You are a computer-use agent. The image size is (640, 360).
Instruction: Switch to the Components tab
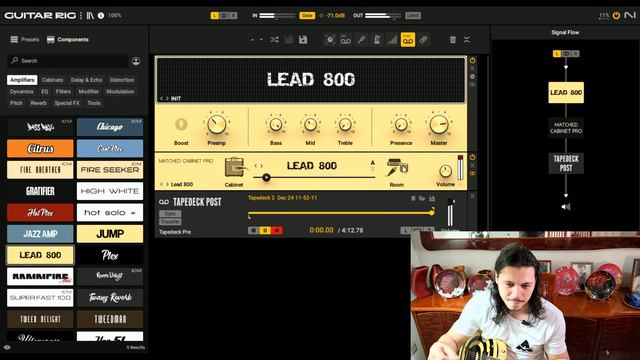(68, 40)
